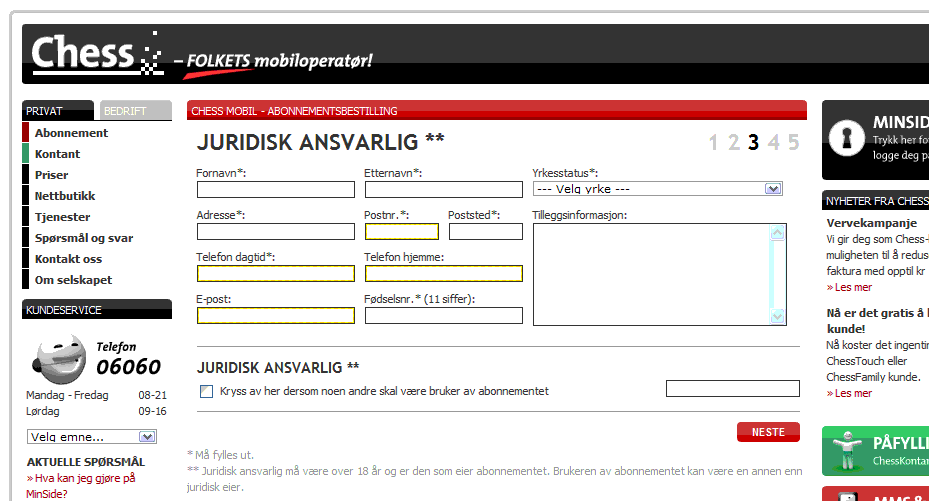Image resolution: width=929 pixels, height=501 pixels.
Task: Focus the E-post input field
Action: coord(276,316)
